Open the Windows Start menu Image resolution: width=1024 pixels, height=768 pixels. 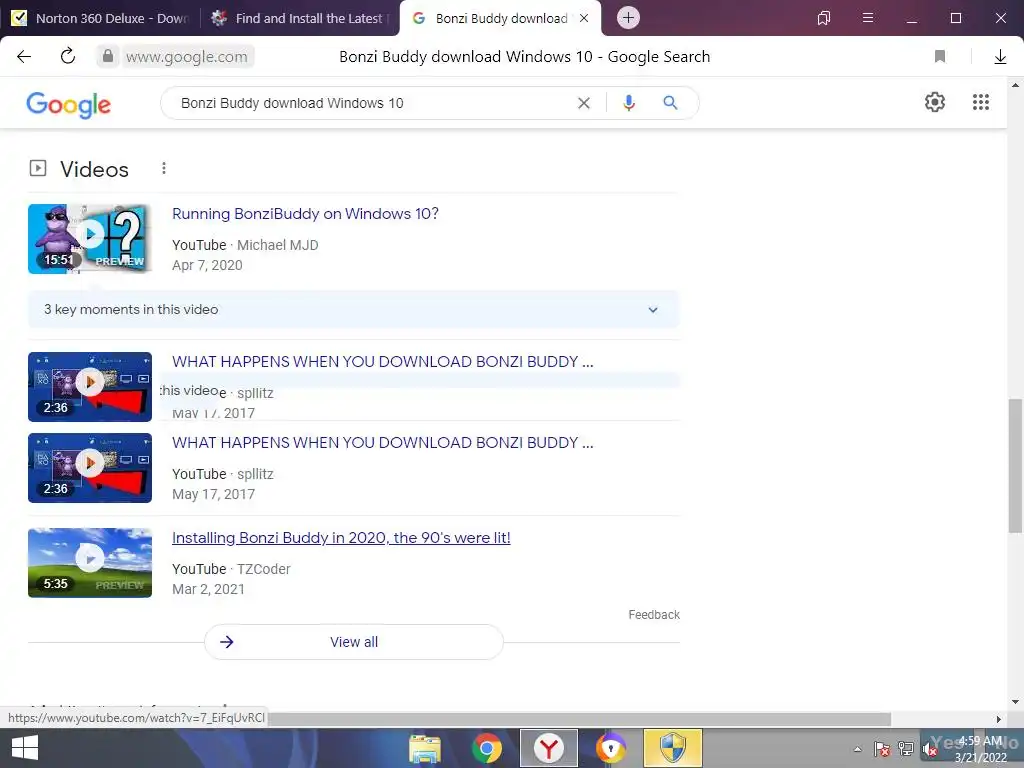pyautogui.click(x=24, y=748)
